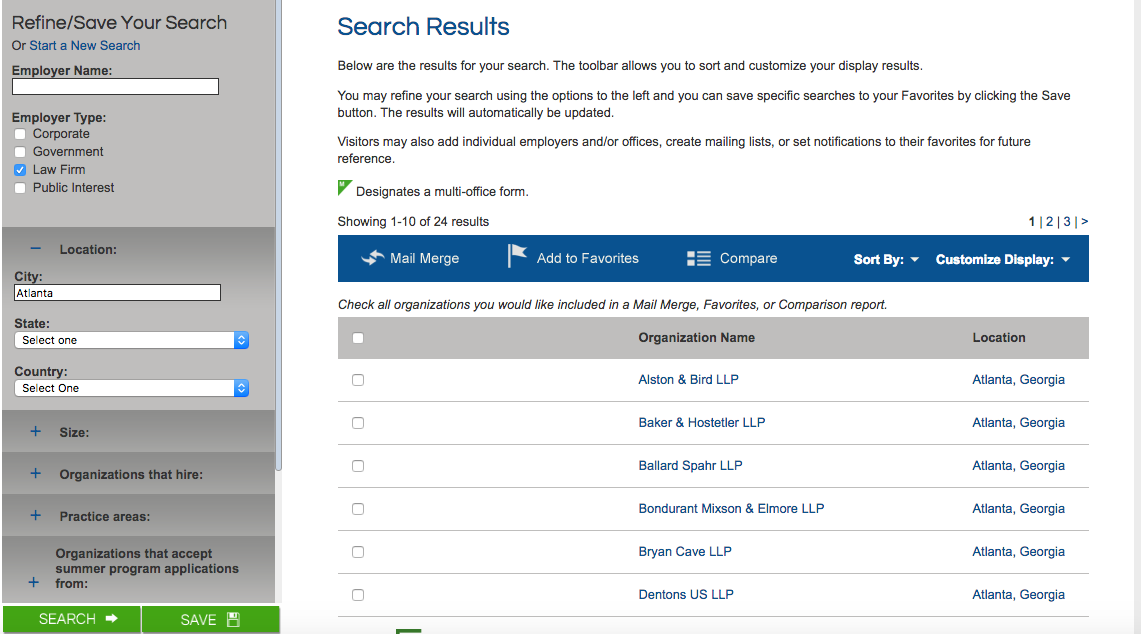
Task: Open Dentons US LLP
Action: (x=686, y=594)
